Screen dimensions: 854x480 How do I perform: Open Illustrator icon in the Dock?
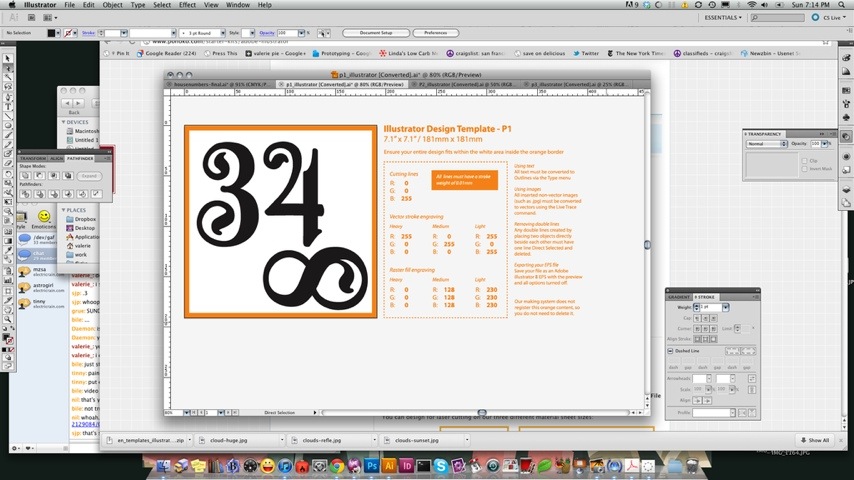(389, 466)
